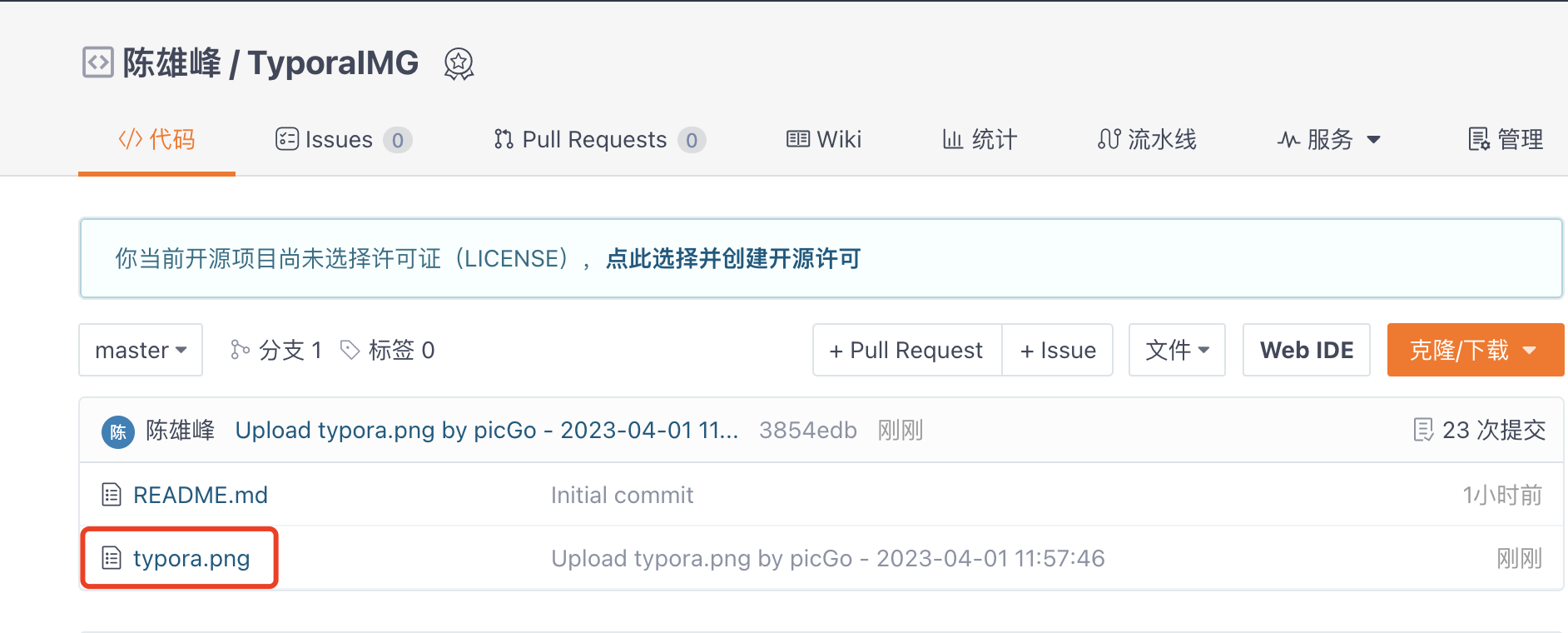Viewport: 1568px width, 633px height.
Task: Open the Wiki tab
Action: (824, 139)
